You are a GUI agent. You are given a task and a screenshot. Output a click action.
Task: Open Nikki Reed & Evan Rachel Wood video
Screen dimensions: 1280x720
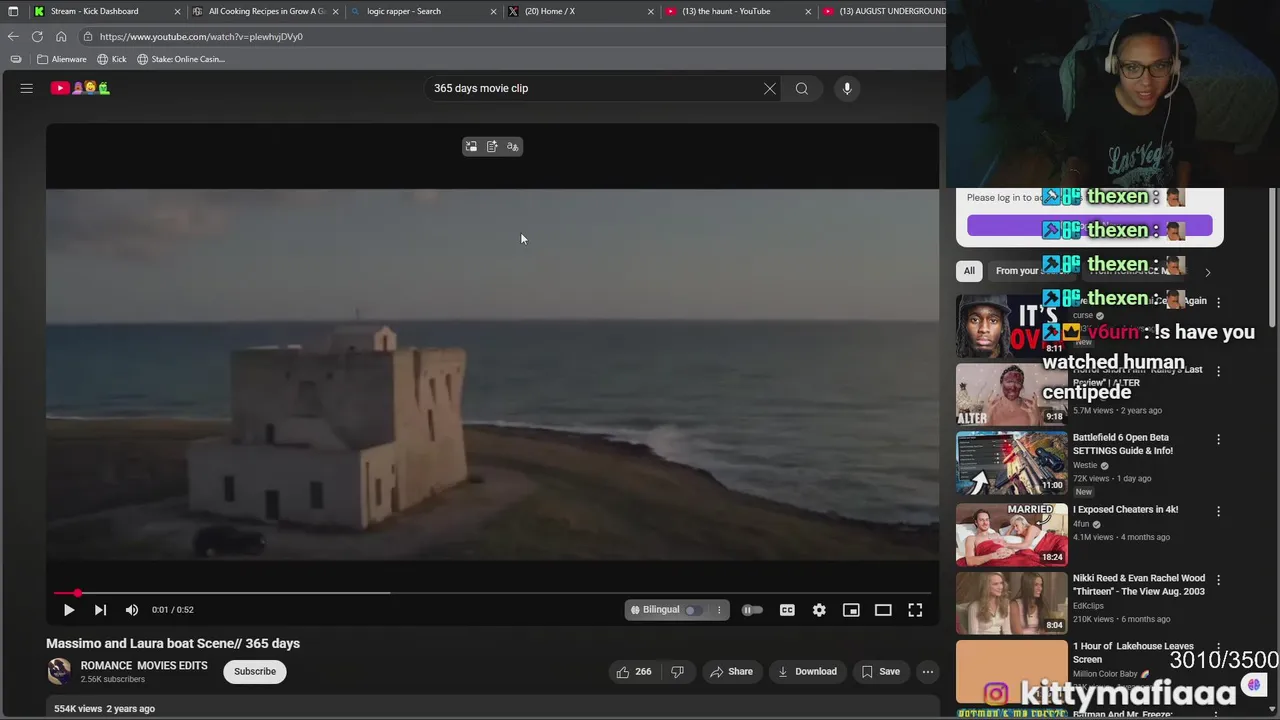1011,603
